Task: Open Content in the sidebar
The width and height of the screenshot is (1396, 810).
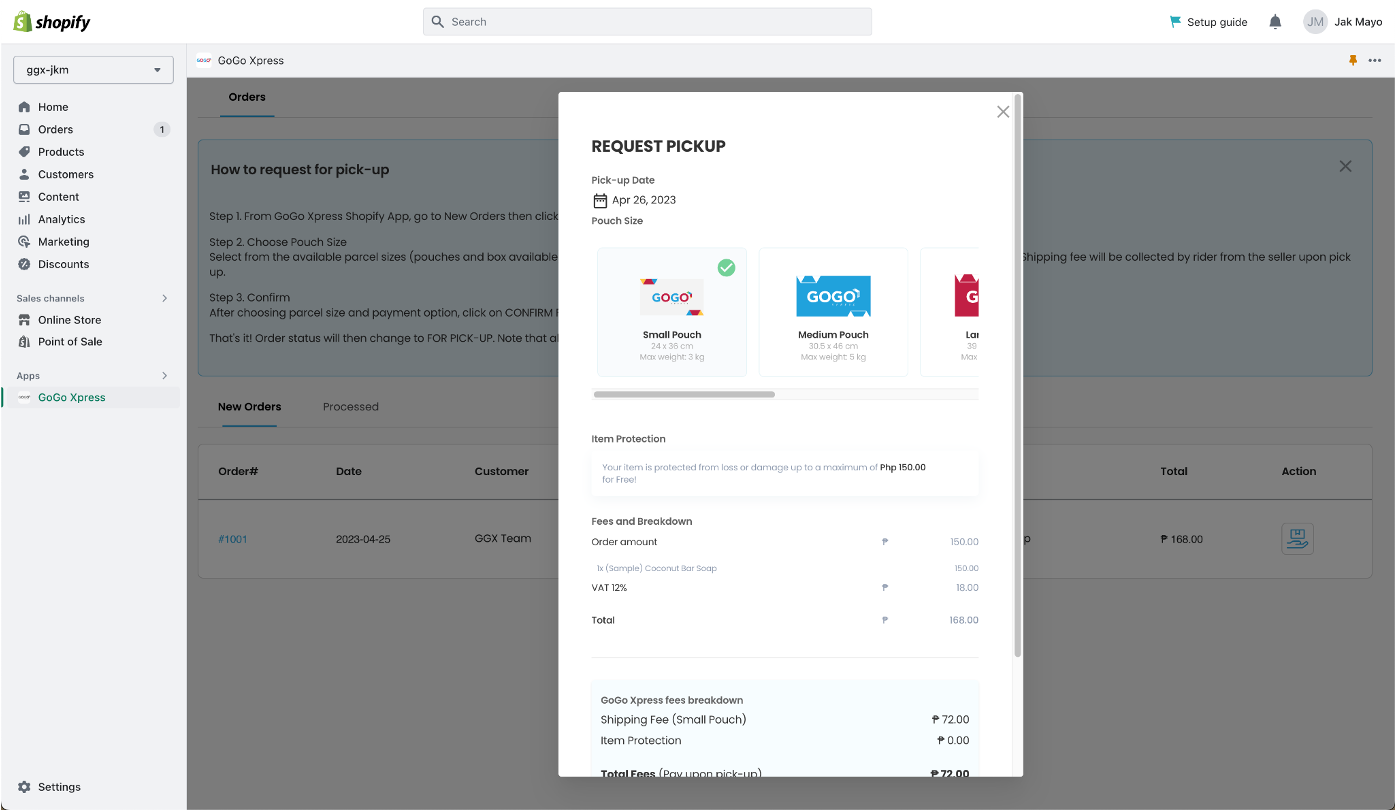Action: pos(58,197)
